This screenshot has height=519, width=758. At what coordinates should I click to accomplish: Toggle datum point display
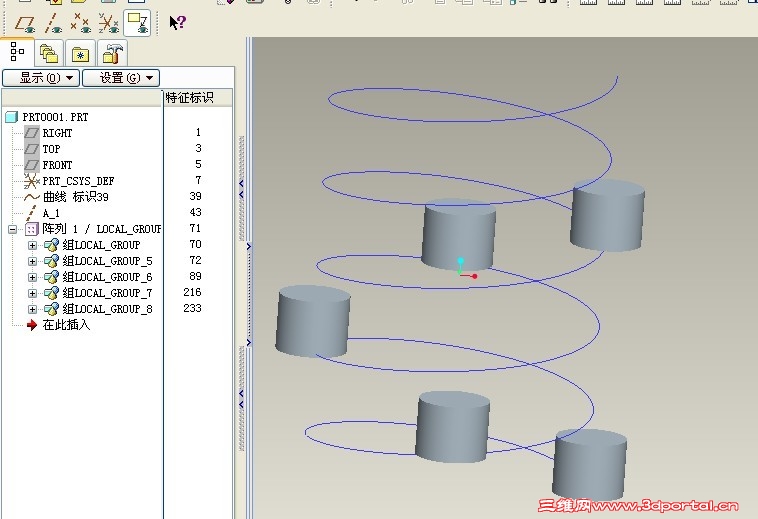click(x=80, y=23)
